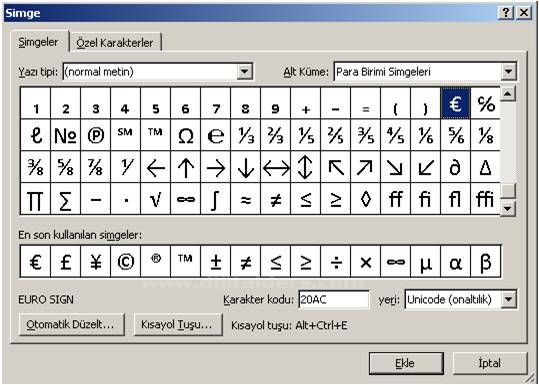Select the estimated (℮) symbol

tap(216, 135)
